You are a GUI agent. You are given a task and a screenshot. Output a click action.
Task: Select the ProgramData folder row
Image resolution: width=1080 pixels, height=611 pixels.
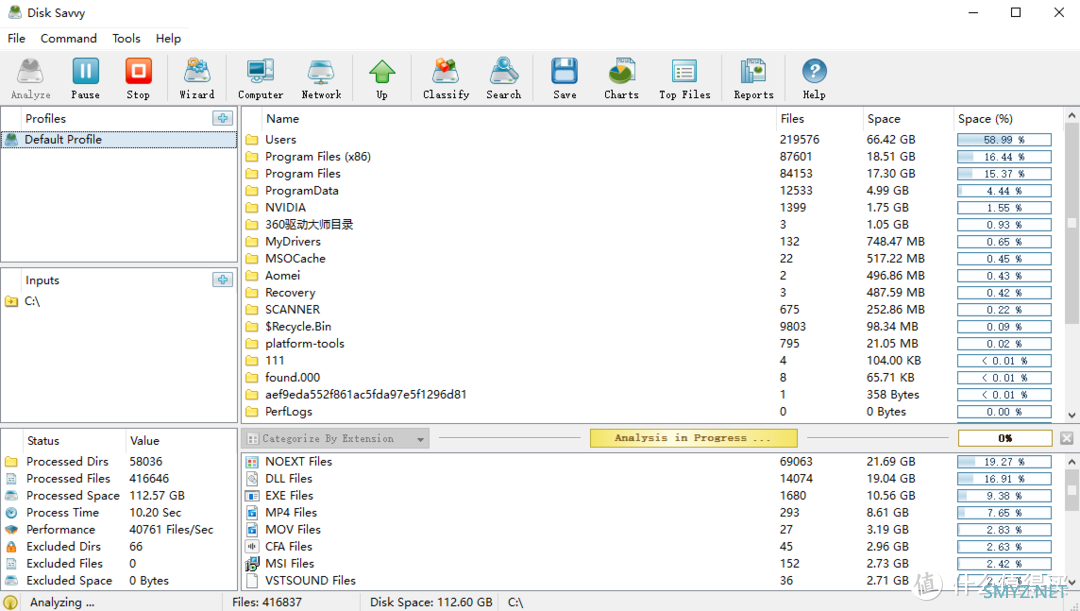(653, 190)
